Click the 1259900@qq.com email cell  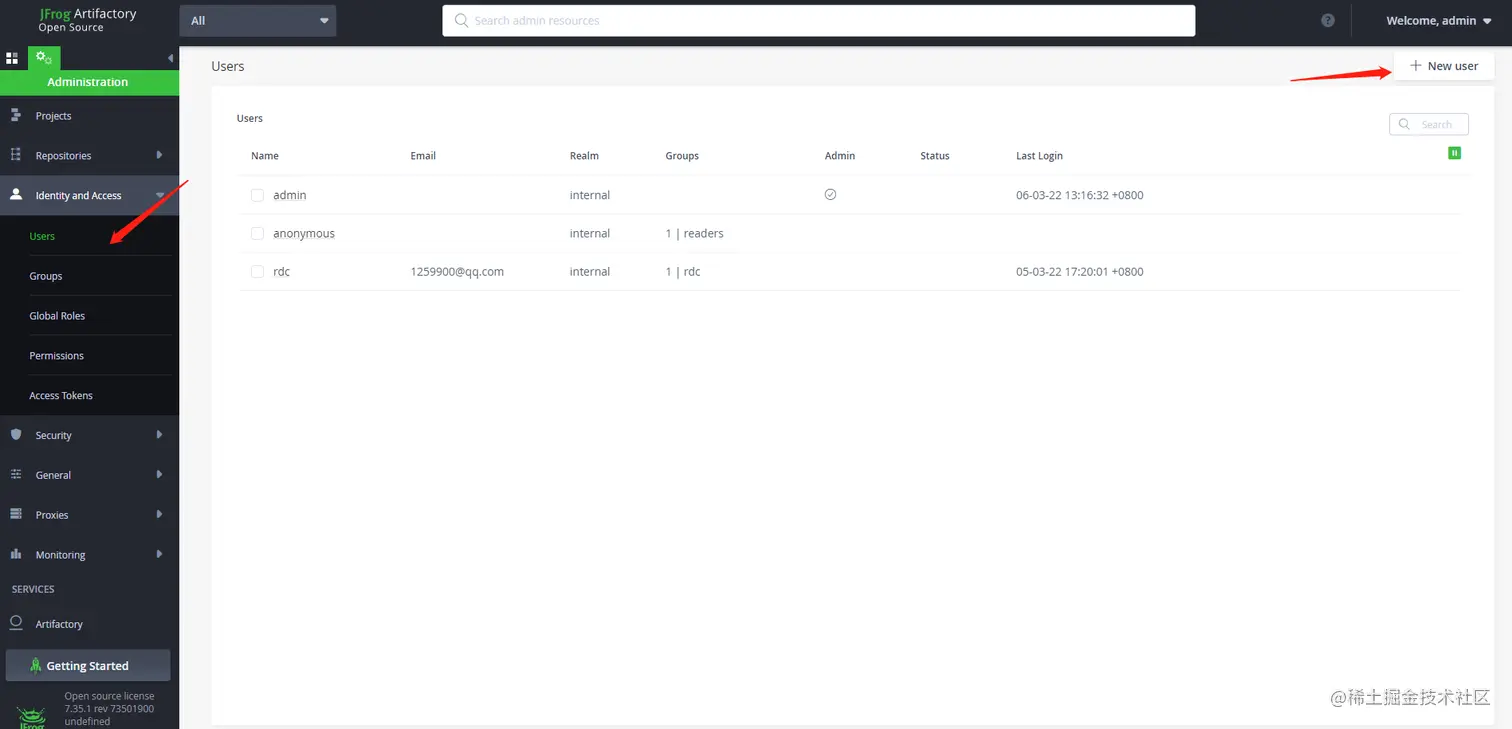pyautogui.click(x=457, y=271)
